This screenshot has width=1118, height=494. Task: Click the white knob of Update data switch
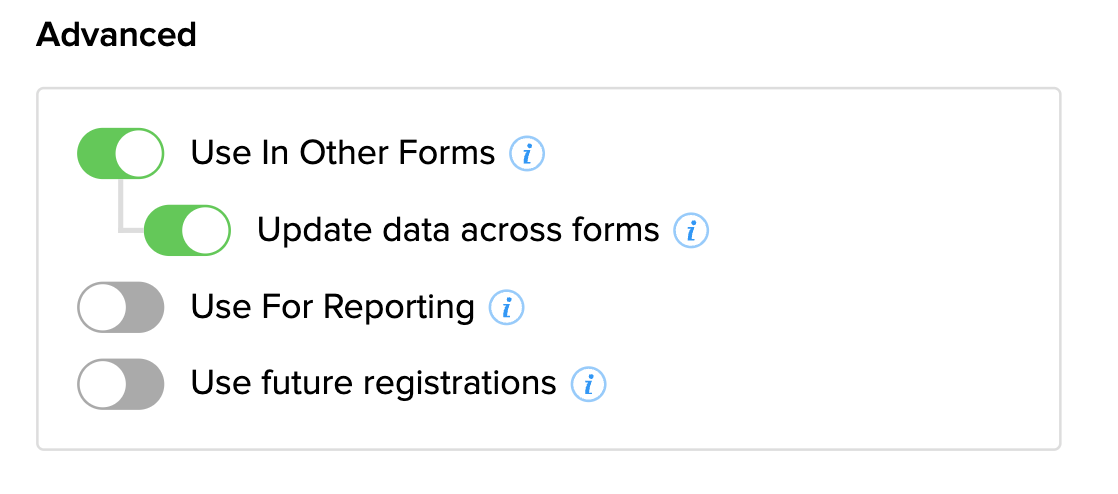(x=207, y=231)
